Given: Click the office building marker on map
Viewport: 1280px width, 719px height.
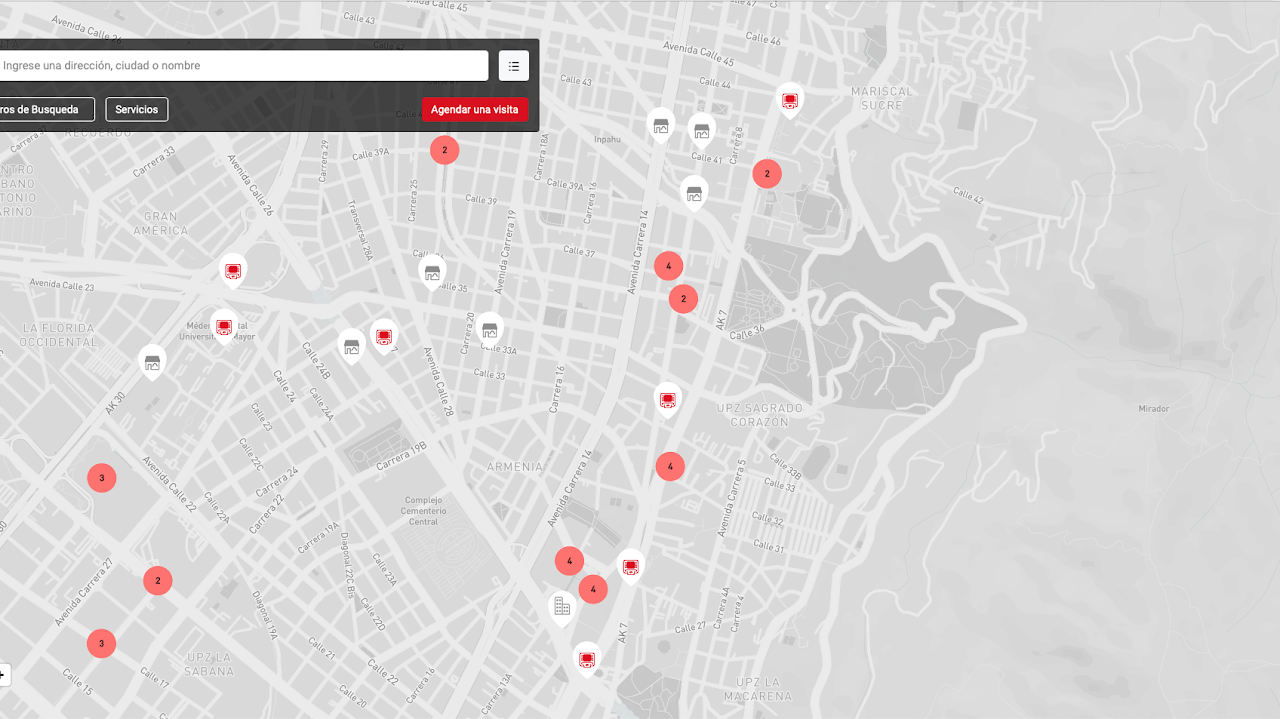Looking at the screenshot, I should 562,606.
